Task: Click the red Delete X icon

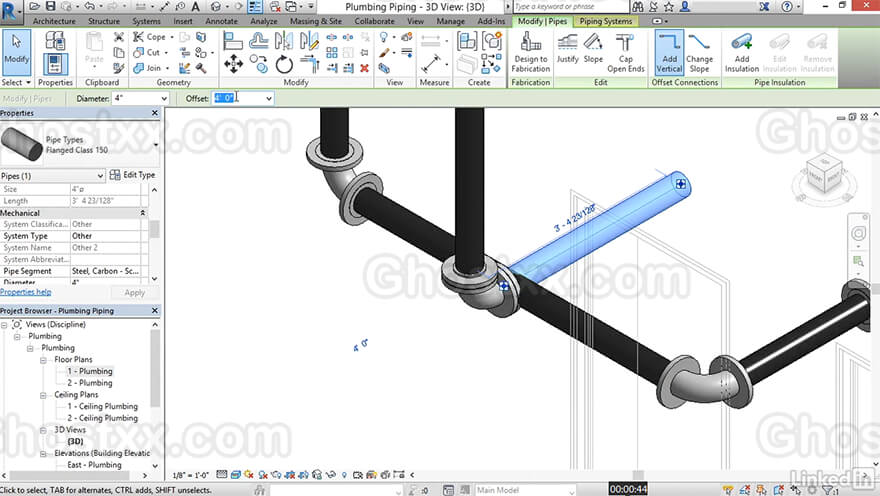Action: click(365, 68)
